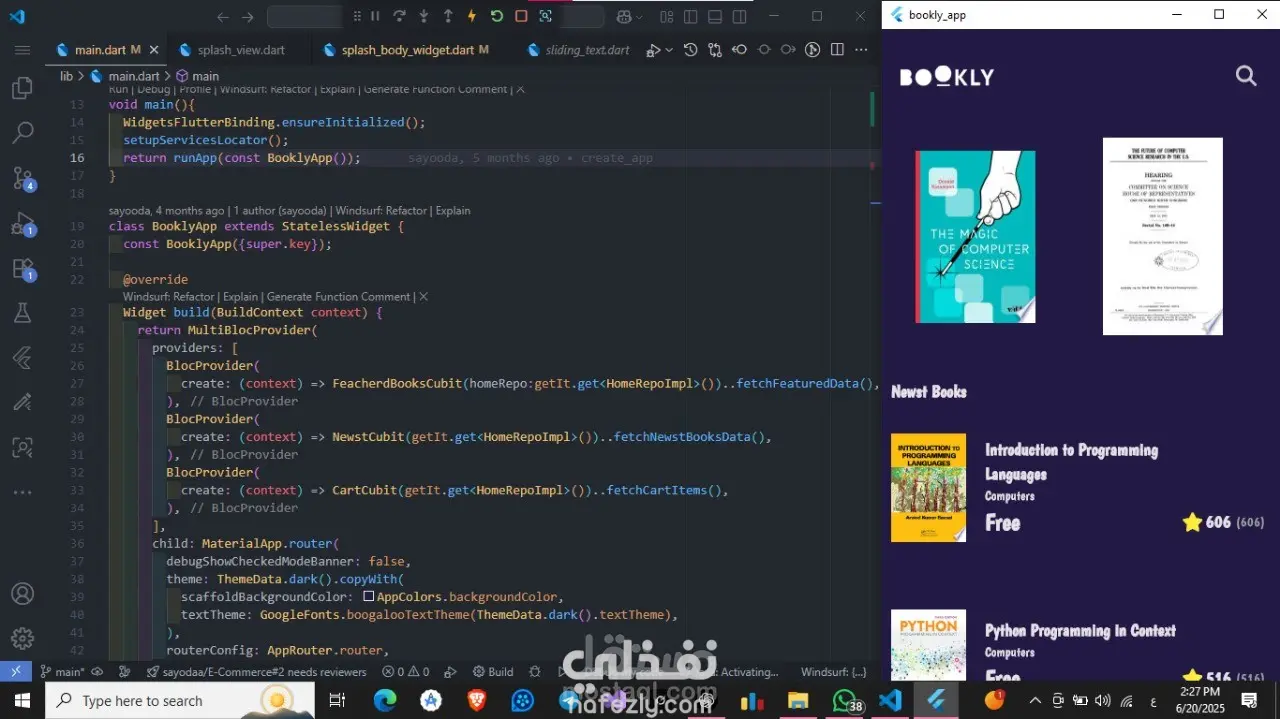
Task: Pause the debug session
Action: 375,16
